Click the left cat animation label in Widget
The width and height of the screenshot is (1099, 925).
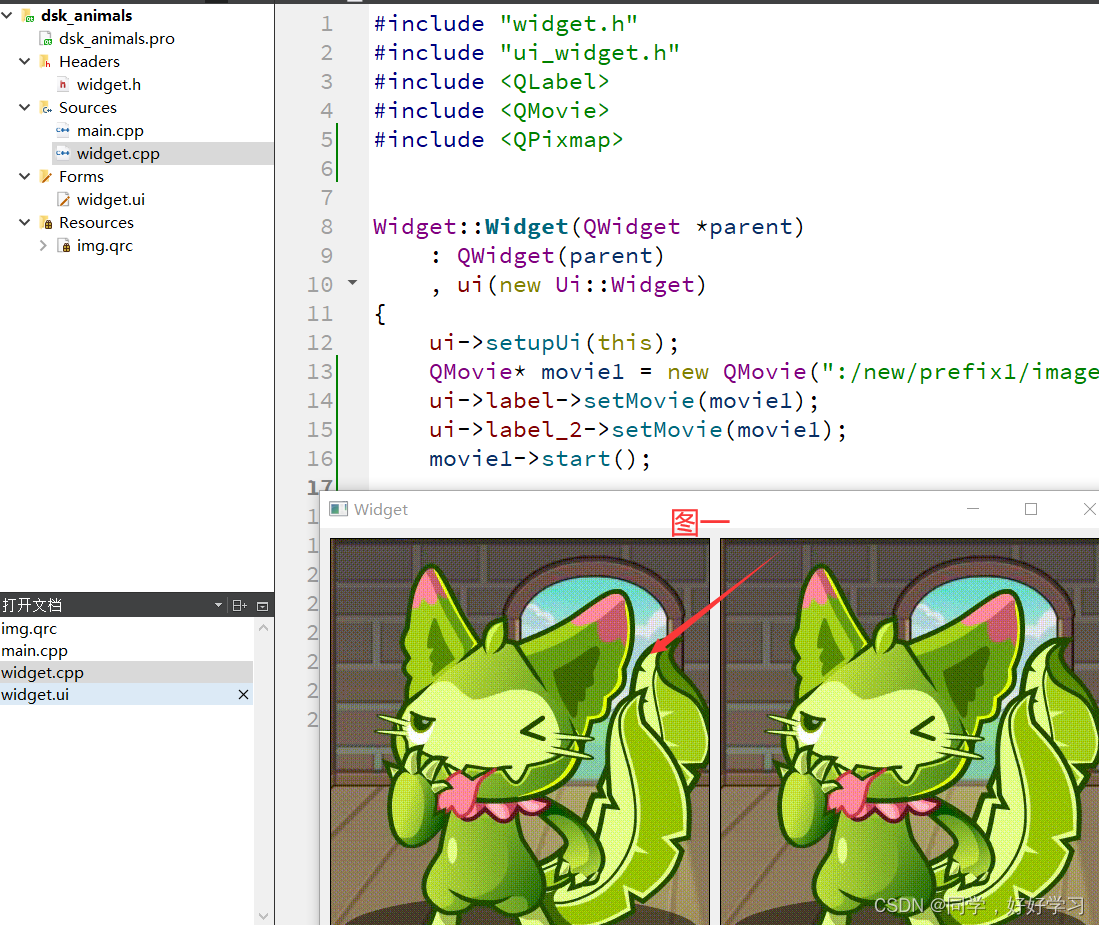pos(520,732)
